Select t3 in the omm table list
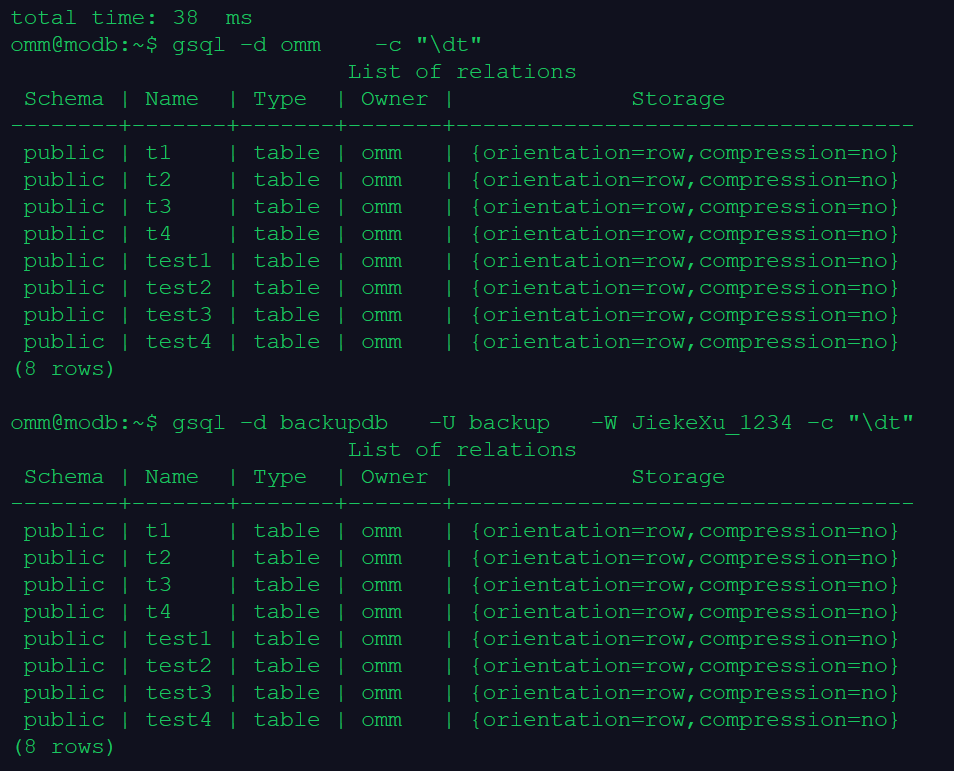954x771 pixels. (x=158, y=207)
